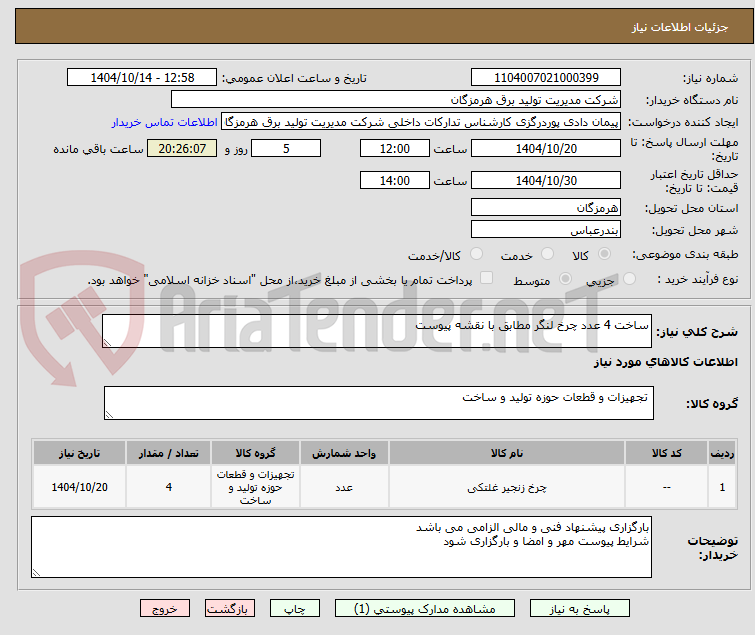Click the response deadline date 1404/10/20 field
The width and height of the screenshot is (755, 635).
click(x=546, y=148)
